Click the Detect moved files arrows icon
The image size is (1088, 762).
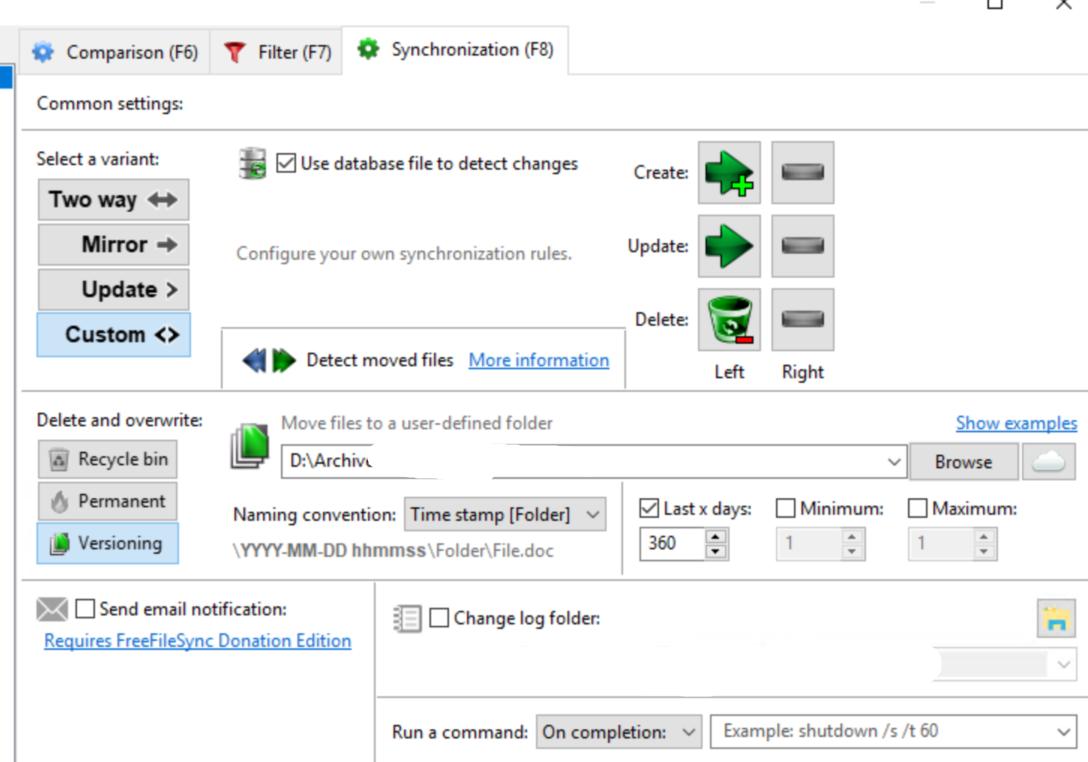click(269, 360)
